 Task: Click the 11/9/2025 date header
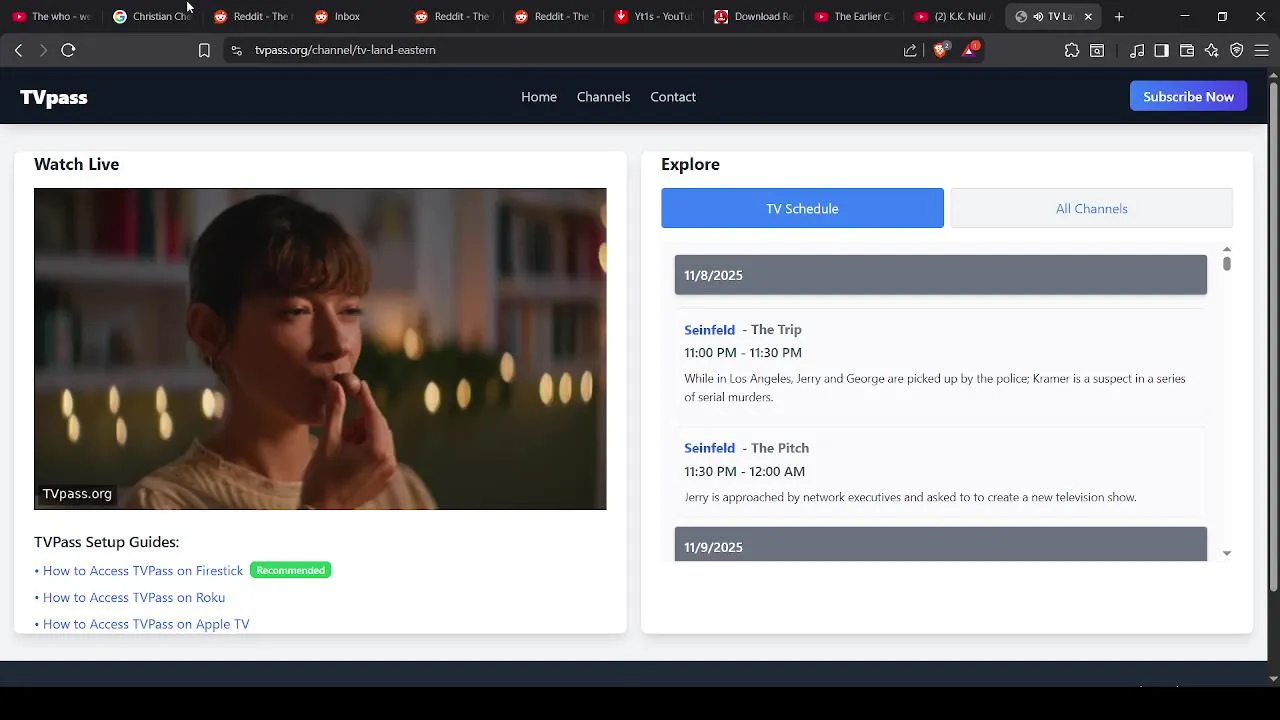tap(941, 545)
